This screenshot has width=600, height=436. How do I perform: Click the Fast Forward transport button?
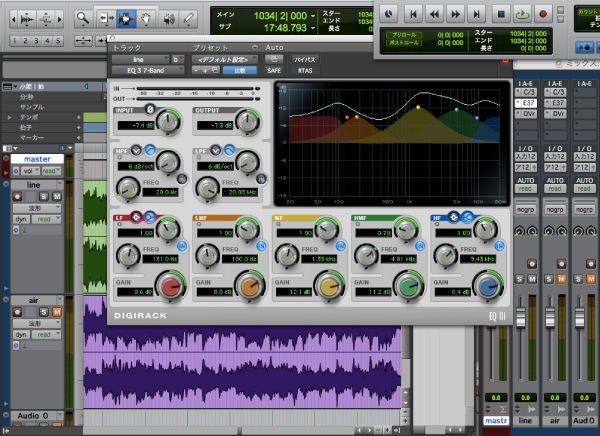coord(455,14)
